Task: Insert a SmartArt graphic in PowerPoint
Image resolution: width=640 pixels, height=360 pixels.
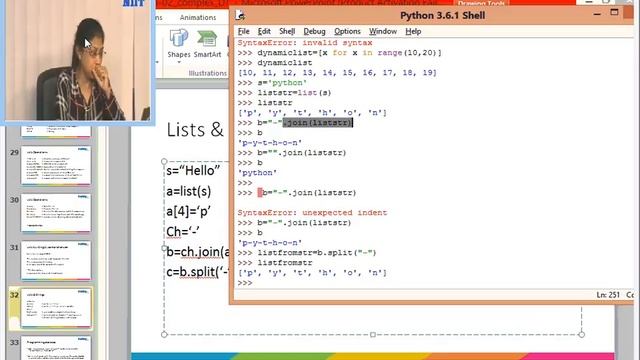Action: point(207,44)
